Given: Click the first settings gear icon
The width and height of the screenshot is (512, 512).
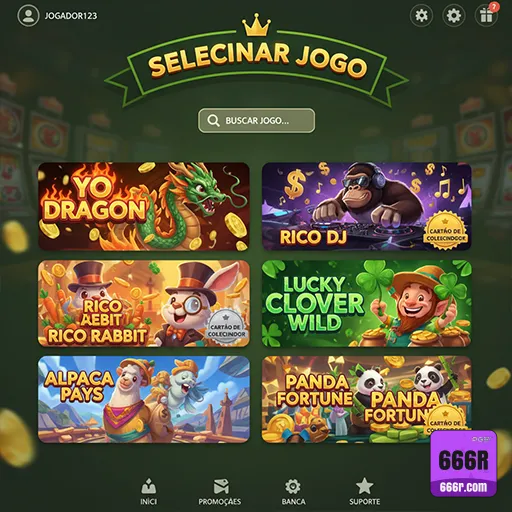Looking at the screenshot, I should 421,15.
